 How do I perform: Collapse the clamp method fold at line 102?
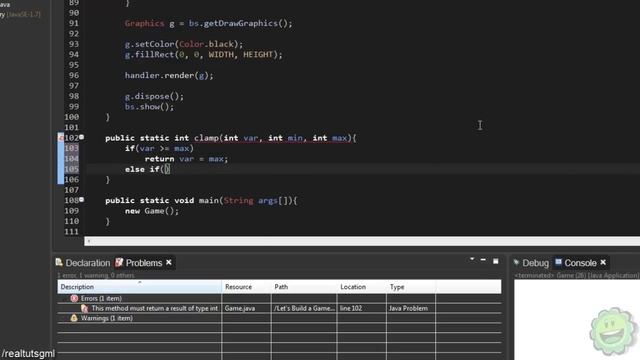82,137
